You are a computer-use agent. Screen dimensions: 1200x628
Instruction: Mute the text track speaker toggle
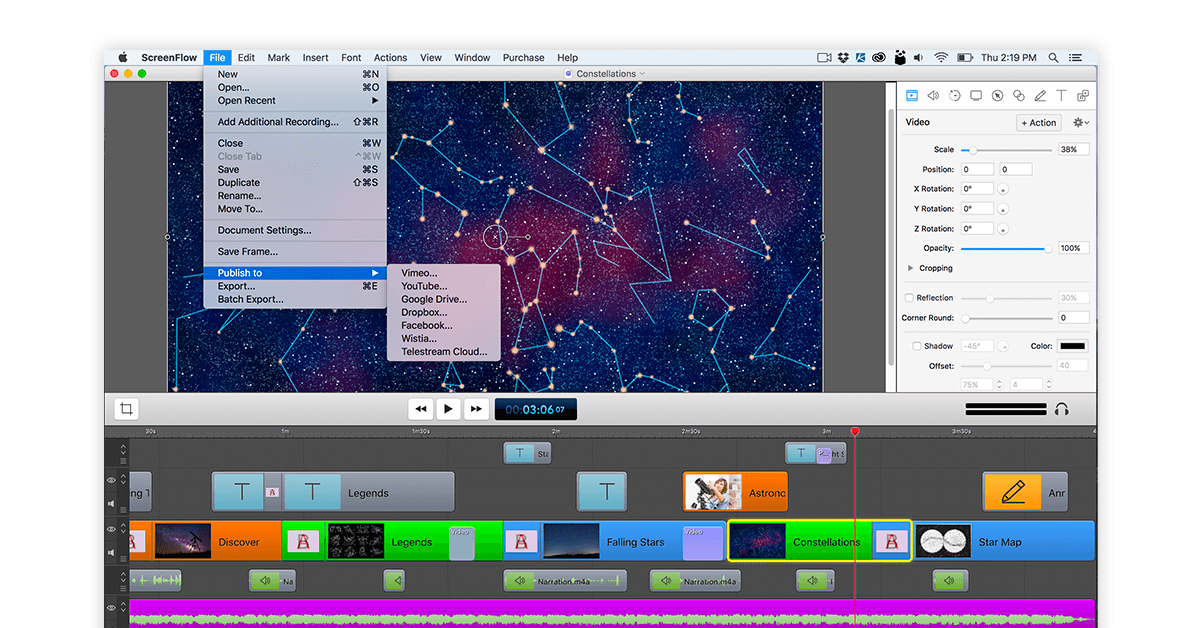(111, 503)
